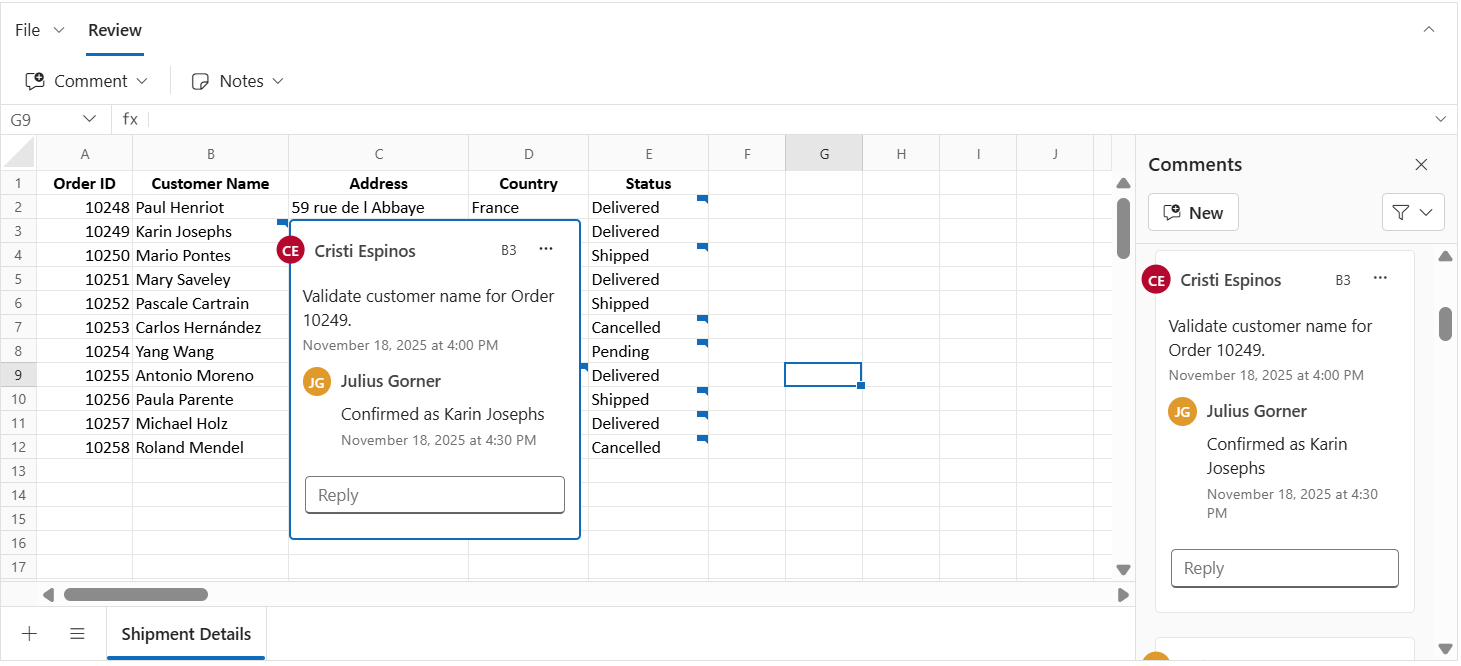Image resolution: width=1461 pixels, height=666 pixels.
Task: Click the Reply field in popup comment
Action: pos(435,495)
